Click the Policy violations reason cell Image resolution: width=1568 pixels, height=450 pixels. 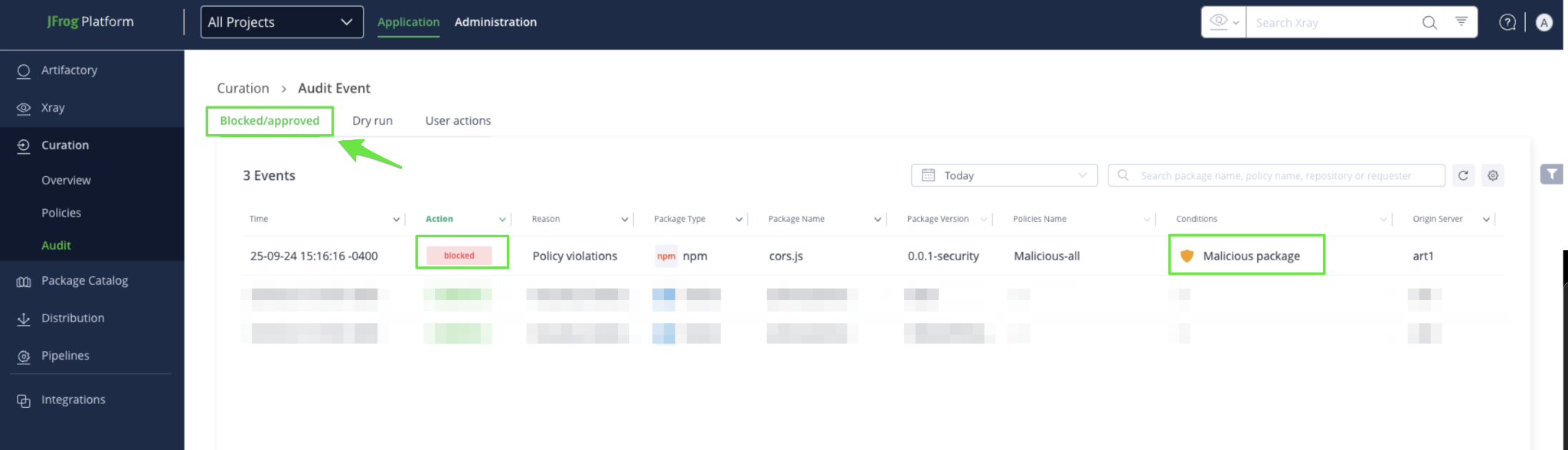tap(575, 256)
